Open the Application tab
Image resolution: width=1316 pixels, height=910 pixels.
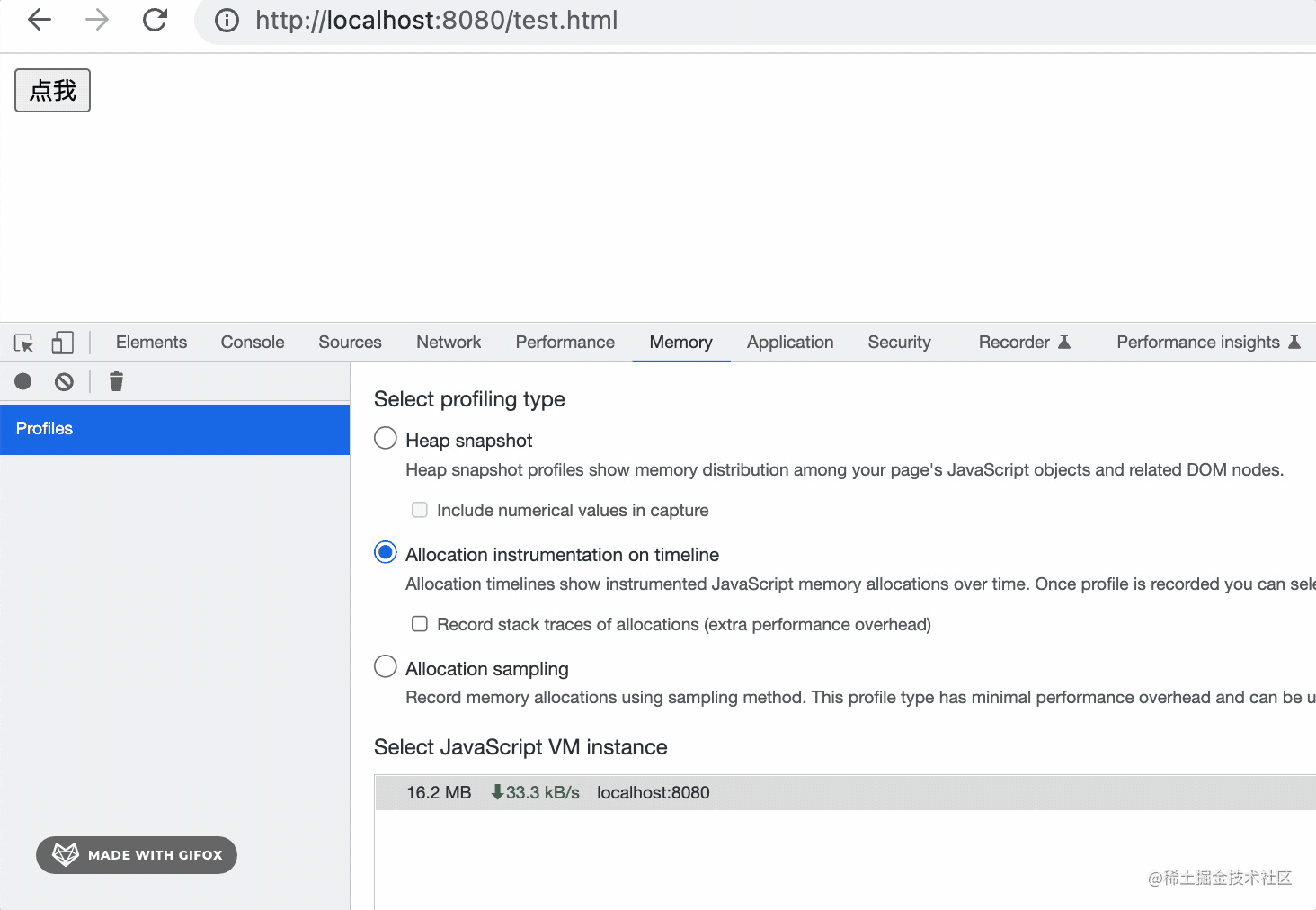click(x=790, y=343)
